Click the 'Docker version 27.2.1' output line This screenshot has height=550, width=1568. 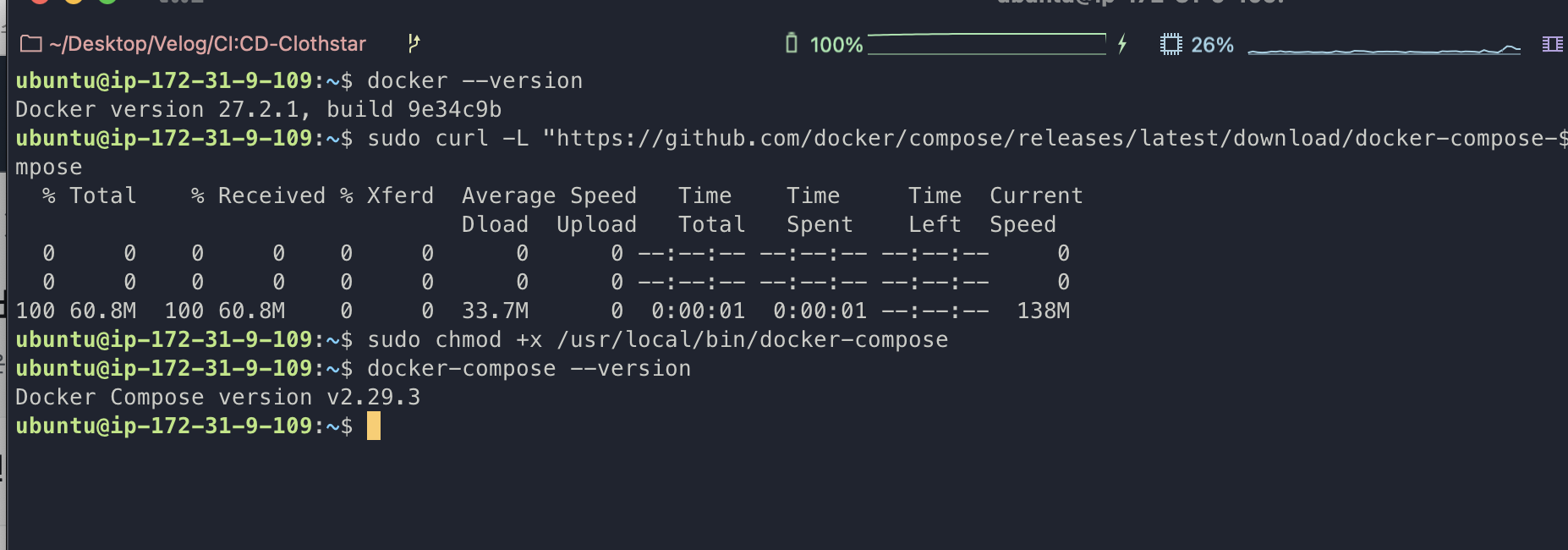coord(258,110)
